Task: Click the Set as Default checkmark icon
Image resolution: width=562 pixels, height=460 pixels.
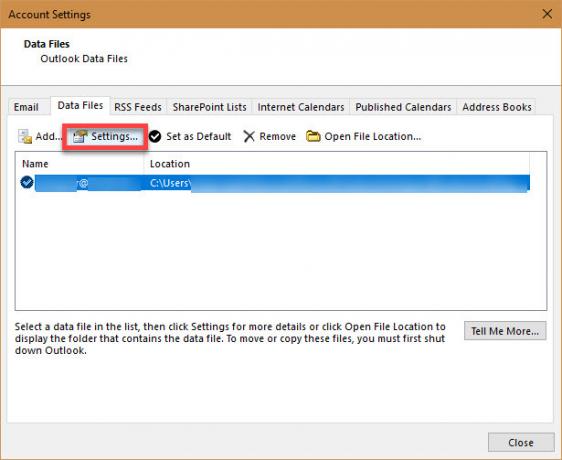Action: (x=155, y=137)
